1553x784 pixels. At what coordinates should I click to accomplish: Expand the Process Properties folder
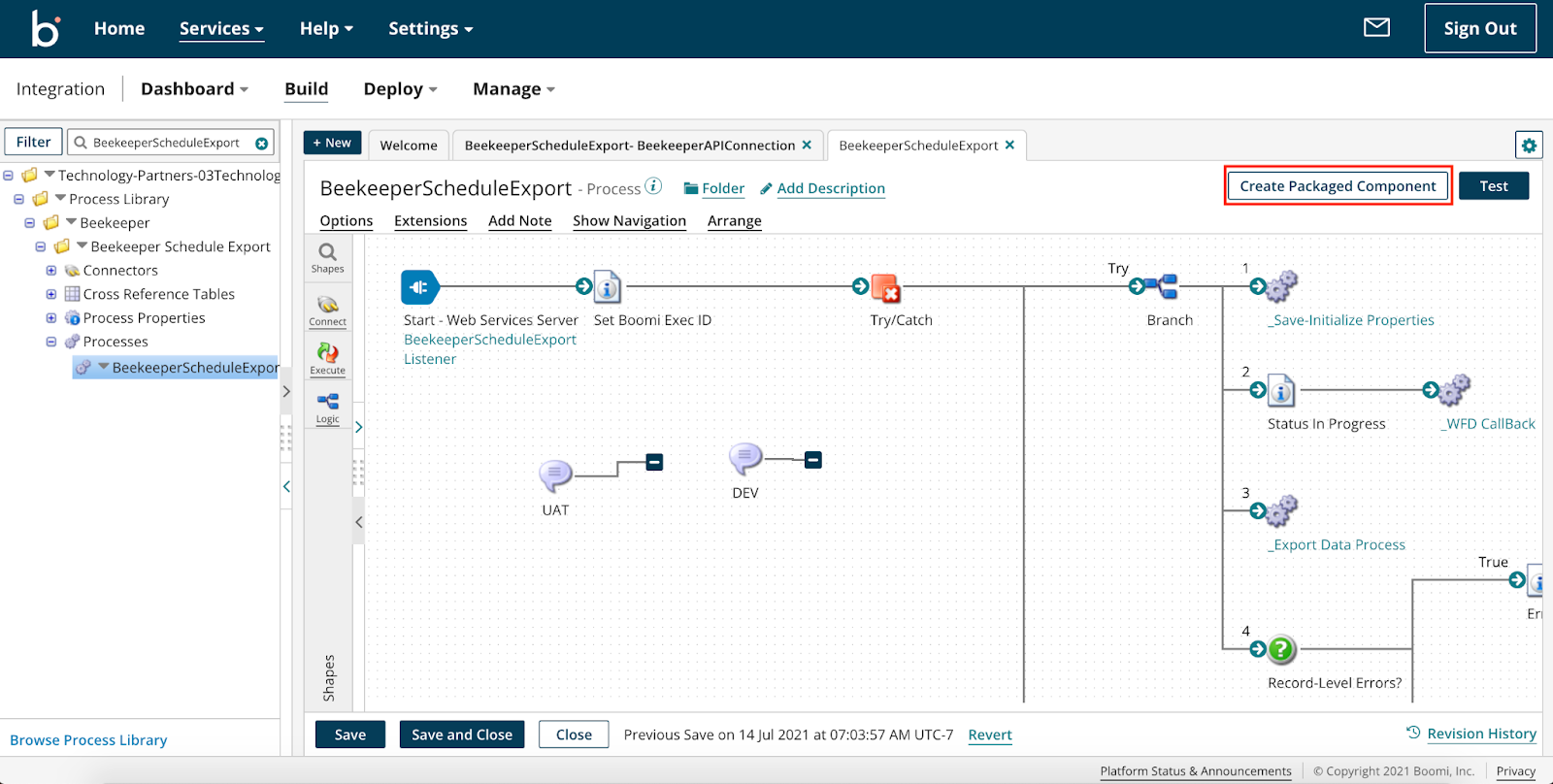(51, 318)
